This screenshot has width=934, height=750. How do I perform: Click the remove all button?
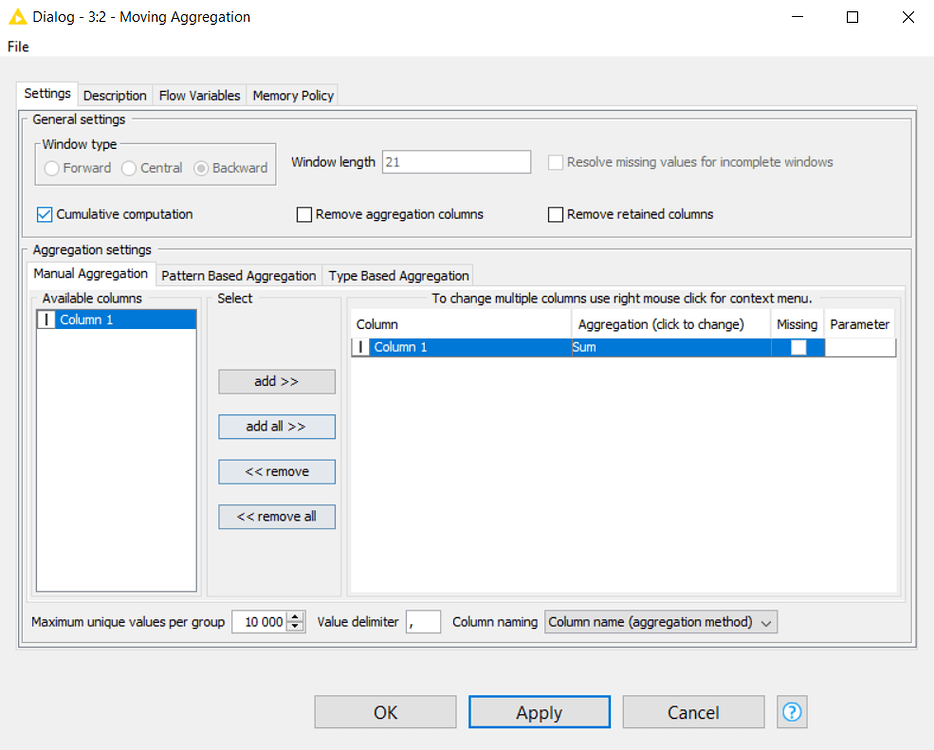pyautogui.click(x=276, y=516)
